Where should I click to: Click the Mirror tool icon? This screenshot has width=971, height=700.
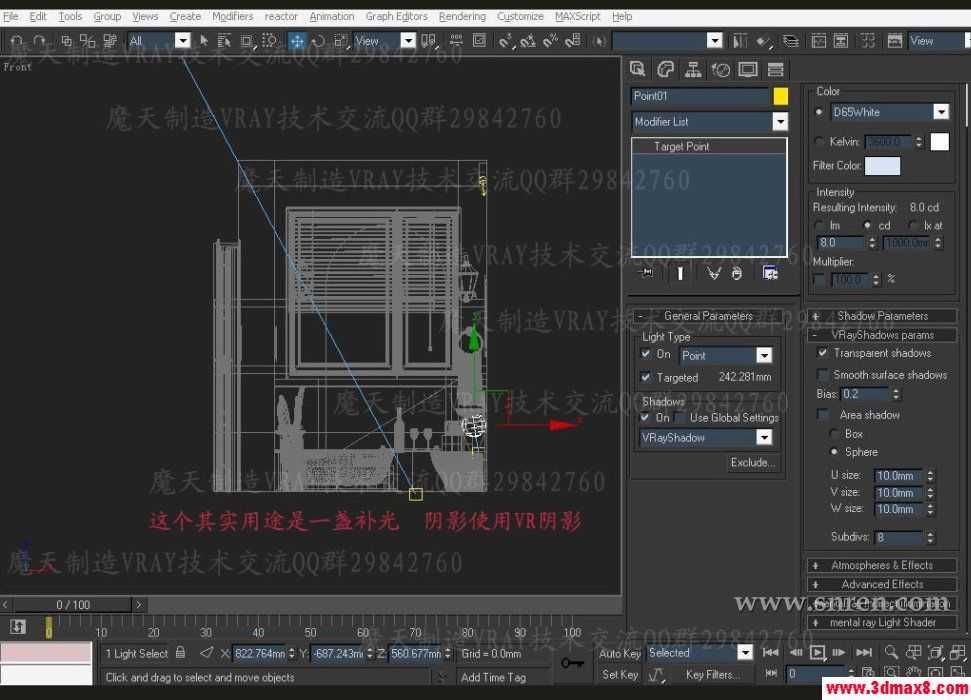tap(740, 41)
